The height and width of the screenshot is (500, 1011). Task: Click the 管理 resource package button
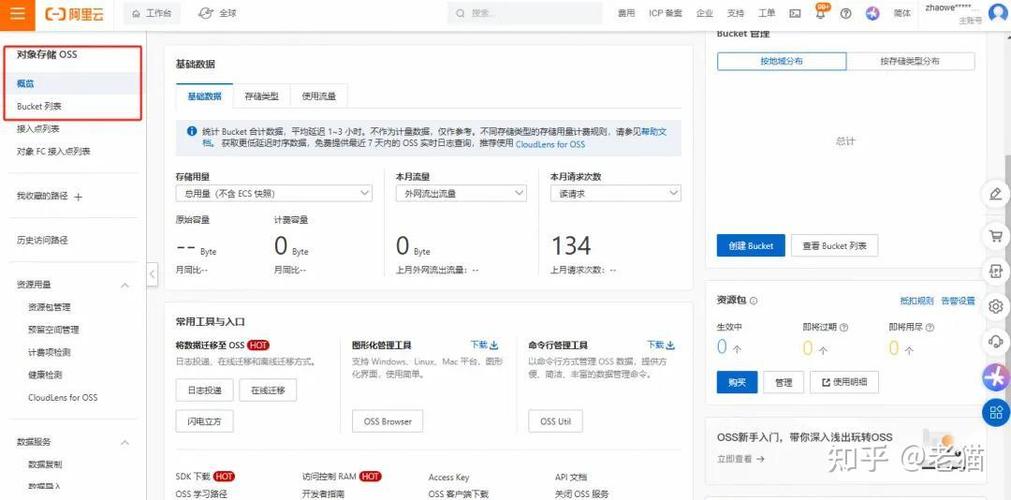coord(783,382)
